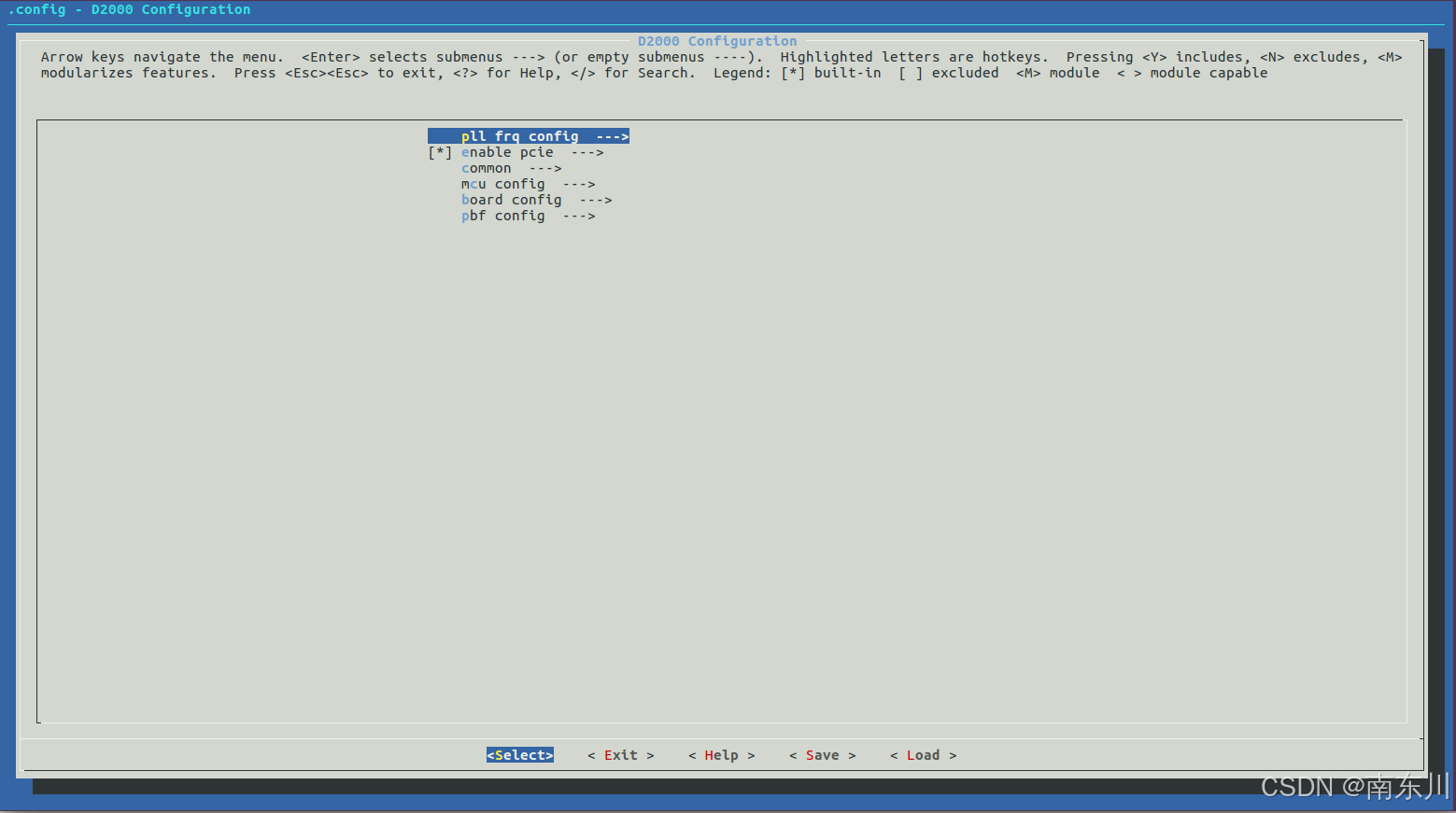The image size is (1456, 813).
Task: Click <Exit> to leave the configuration
Action: [619, 754]
